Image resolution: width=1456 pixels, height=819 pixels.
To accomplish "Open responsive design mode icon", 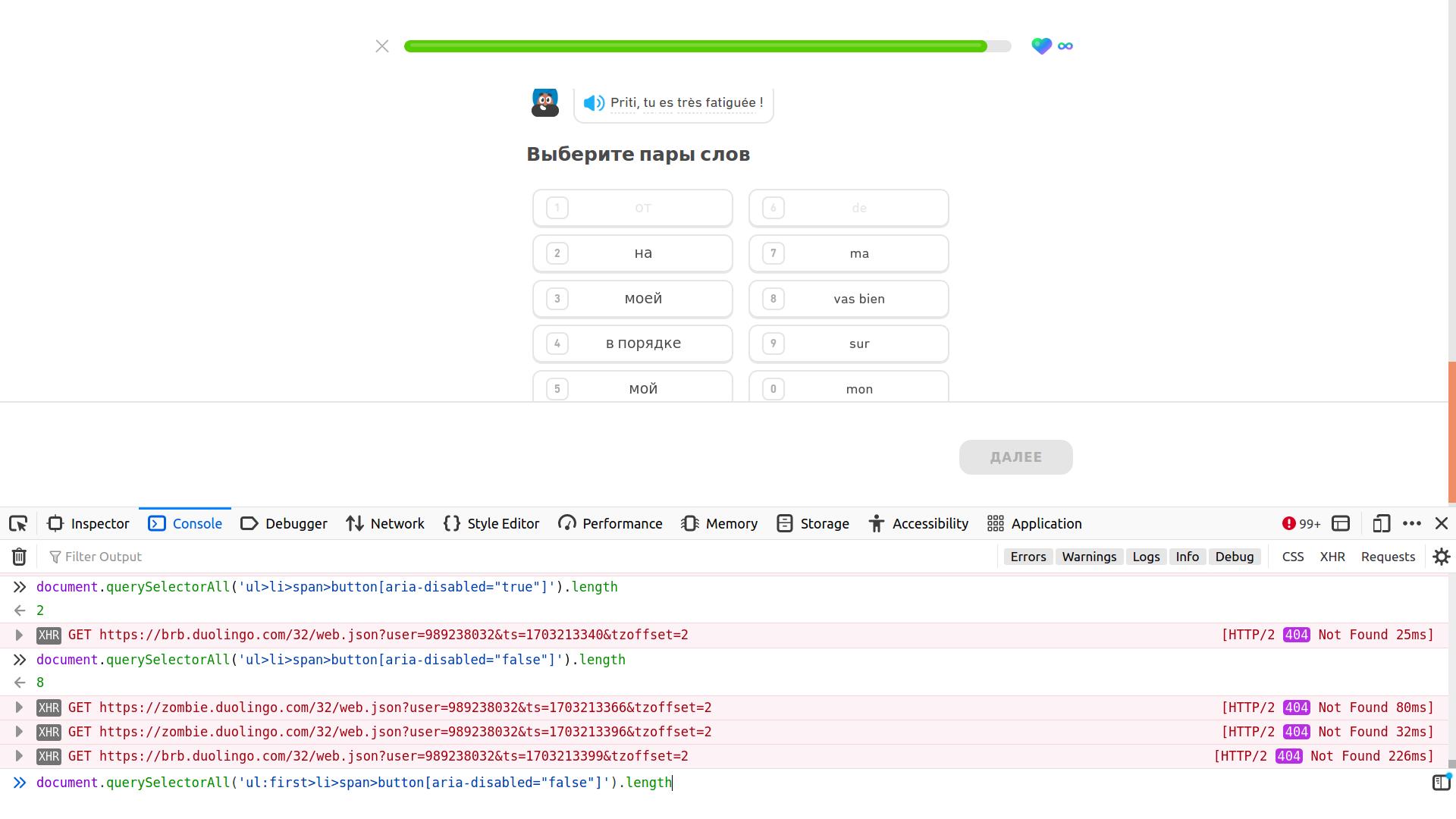I will click(1381, 523).
